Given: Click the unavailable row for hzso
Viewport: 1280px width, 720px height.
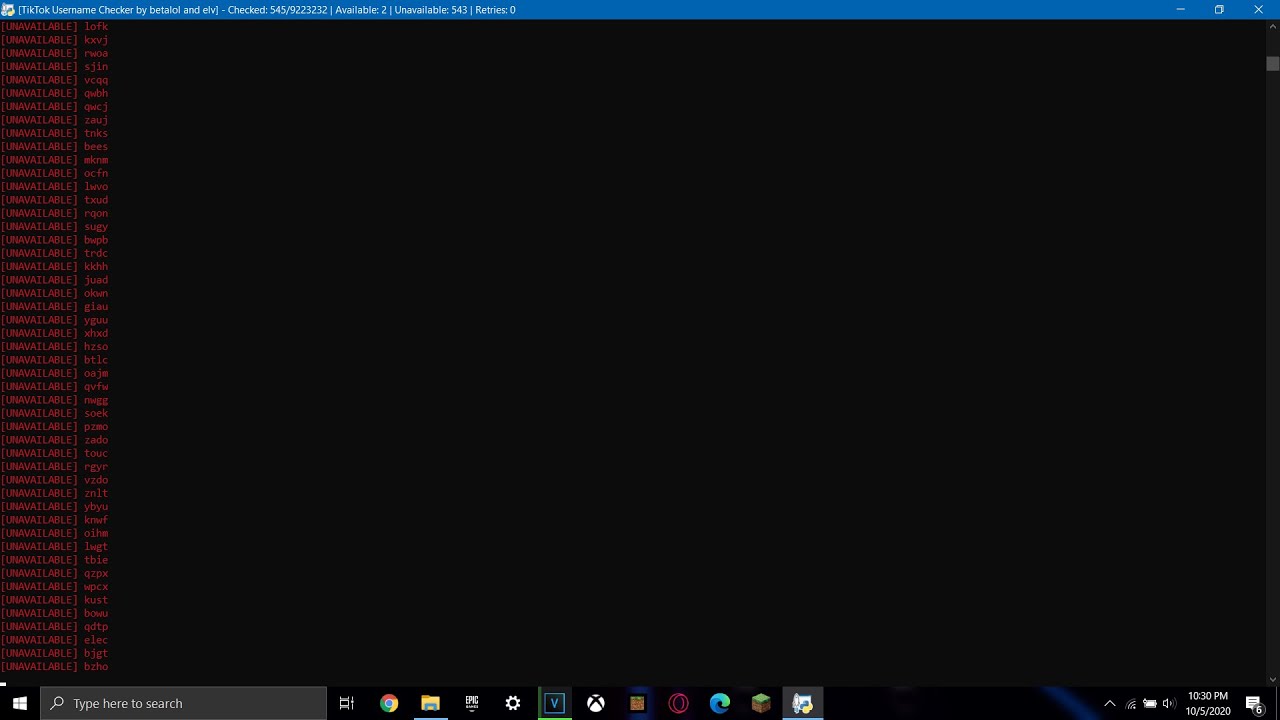Looking at the screenshot, I should pyautogui.click(x=54, y=347).
